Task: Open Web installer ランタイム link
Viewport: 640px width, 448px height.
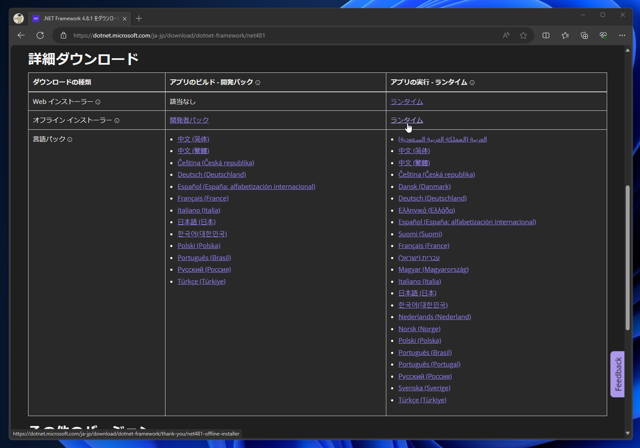Action: (x=407, y=101)
